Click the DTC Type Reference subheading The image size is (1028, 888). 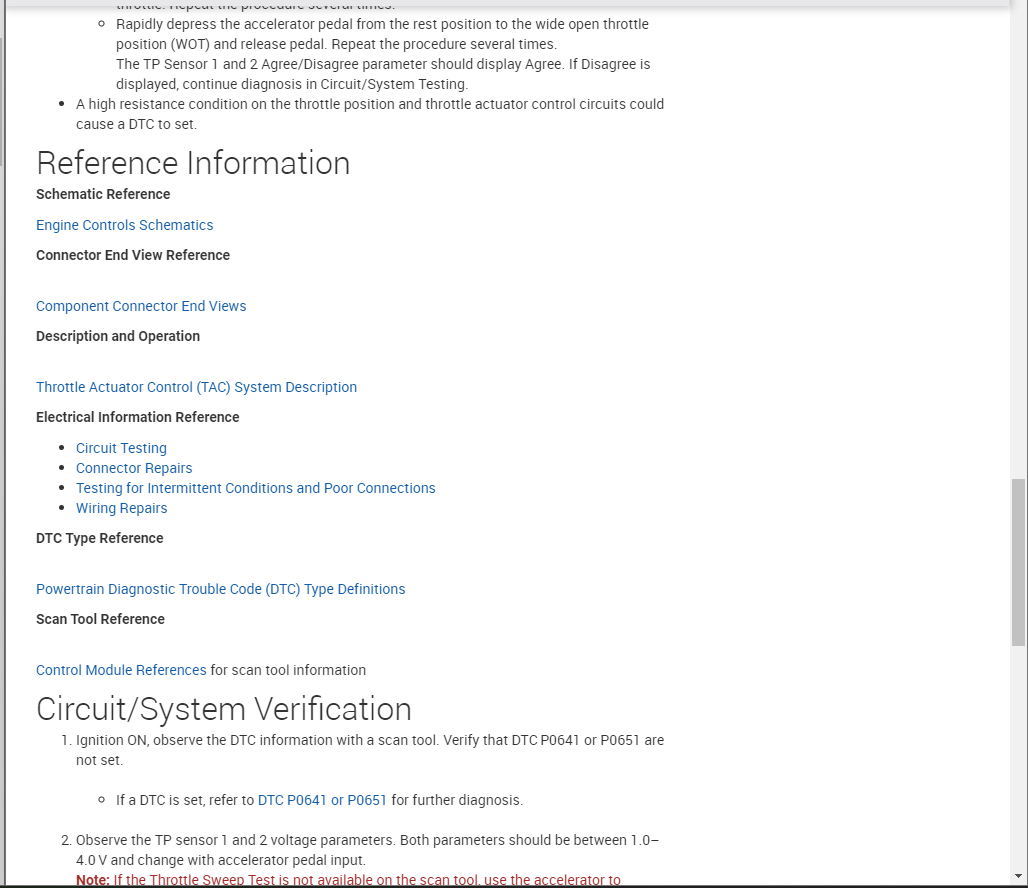pos(99,538)
